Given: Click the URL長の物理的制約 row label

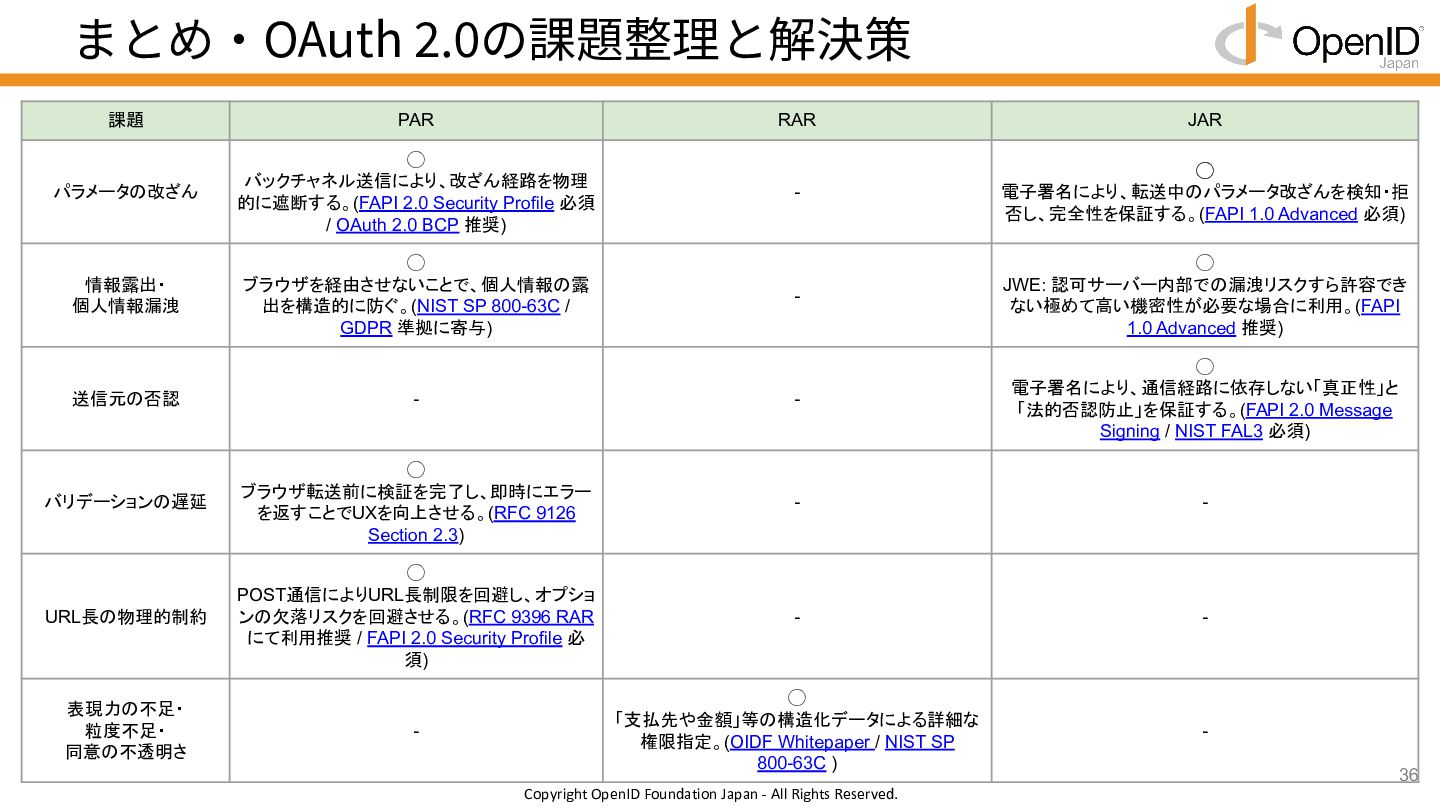Looking at the screenshot, I should (126, 617).
